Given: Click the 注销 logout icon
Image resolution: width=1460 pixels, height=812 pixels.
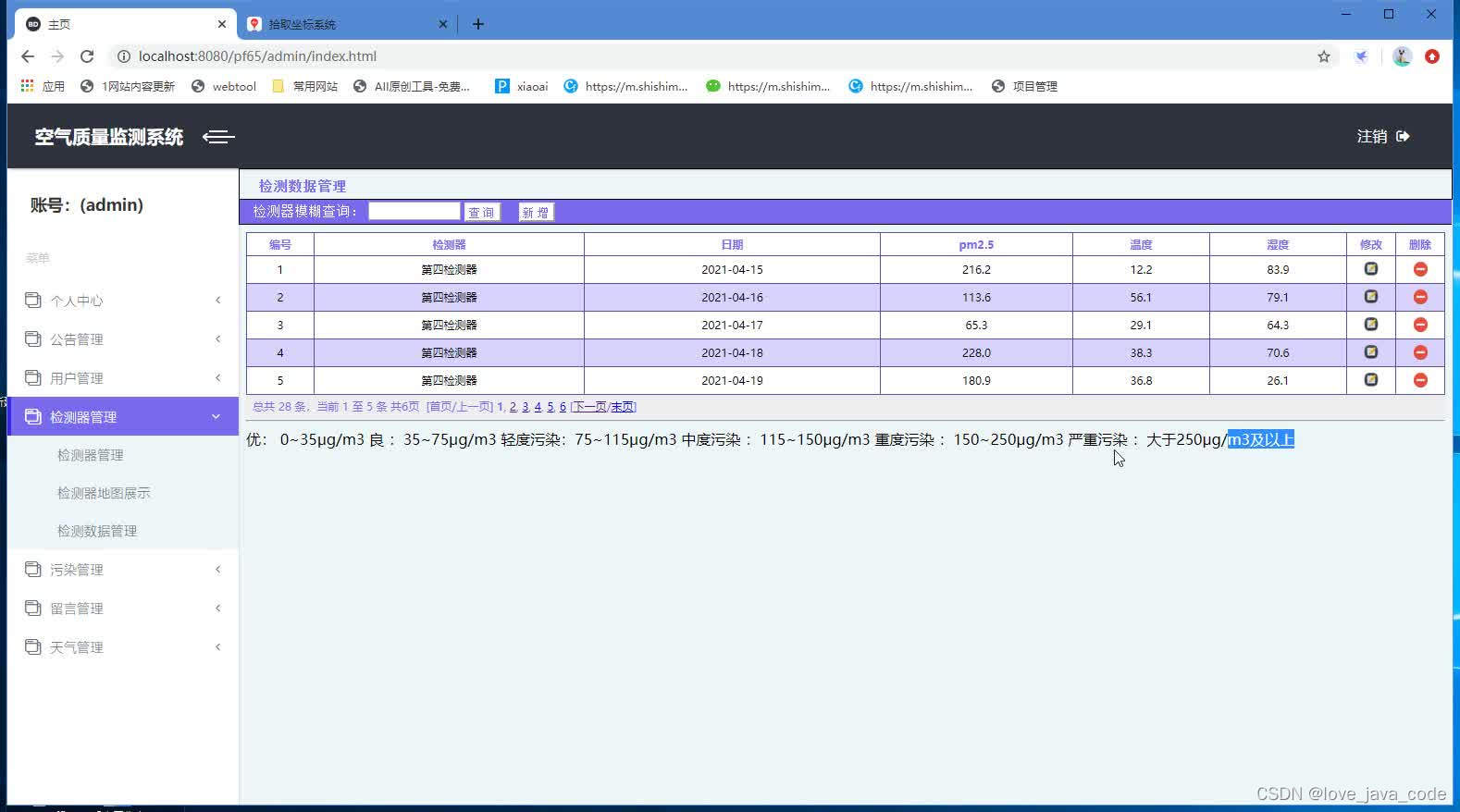Looking at the screenshot, I should pos(1403,136).
